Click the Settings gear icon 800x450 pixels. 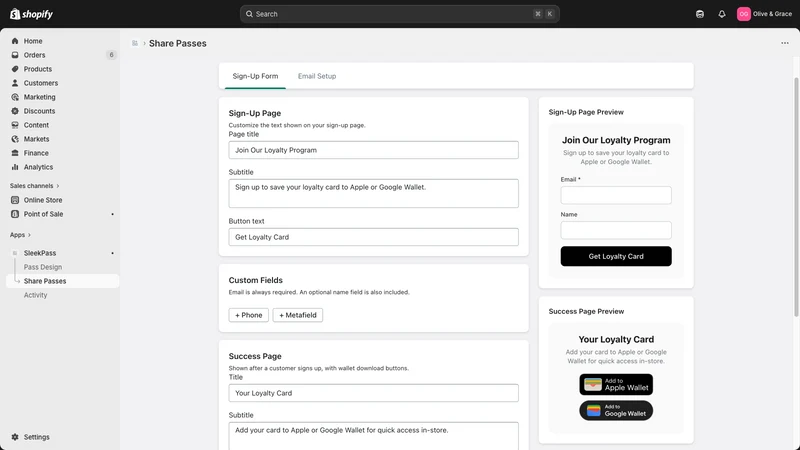pos(15,437)
